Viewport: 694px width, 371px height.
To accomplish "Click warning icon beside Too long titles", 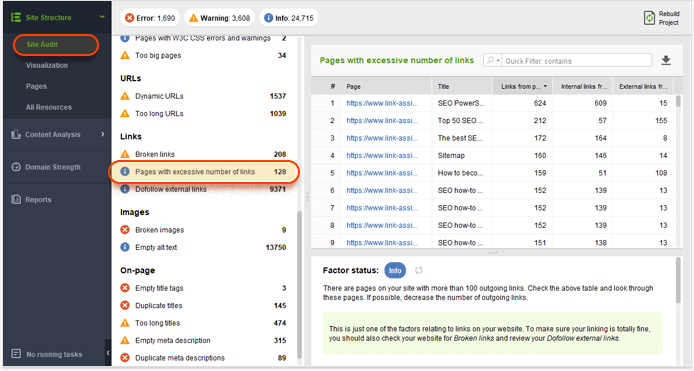I will coord(125,323).
